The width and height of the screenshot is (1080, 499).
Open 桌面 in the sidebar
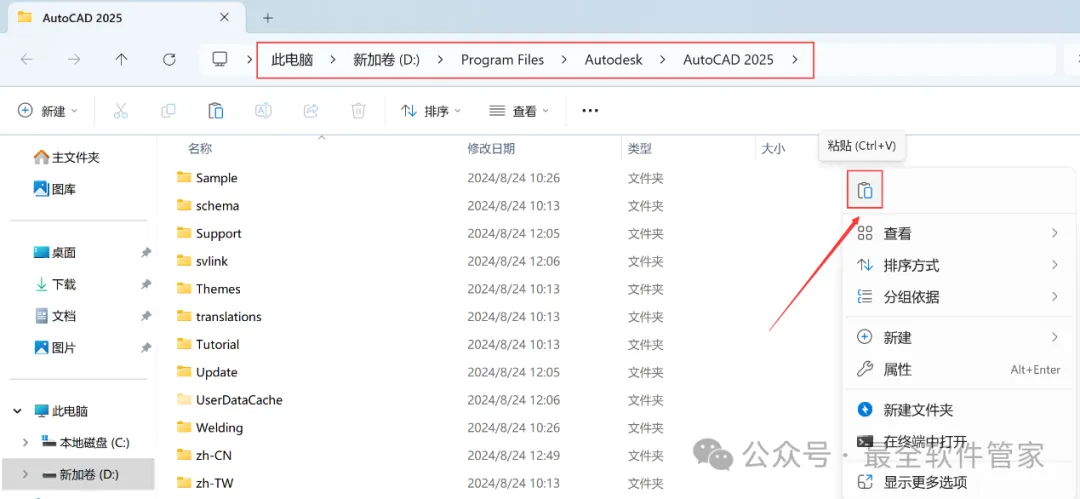pos(54,253)
